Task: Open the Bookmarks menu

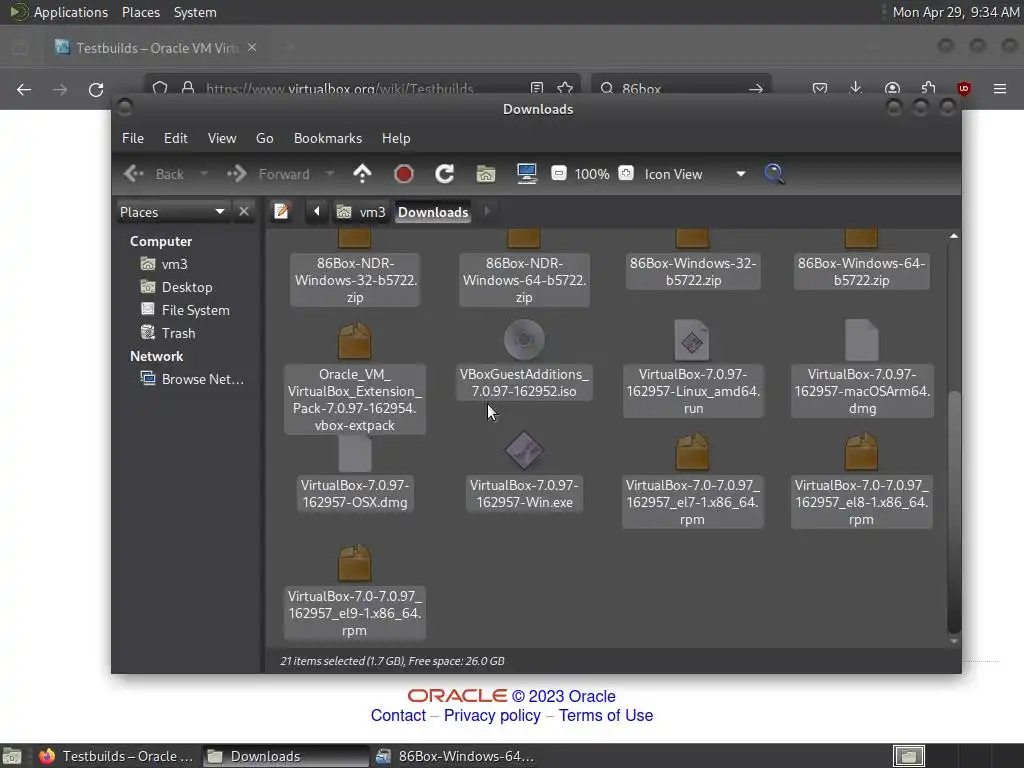Action: (328, 138)
